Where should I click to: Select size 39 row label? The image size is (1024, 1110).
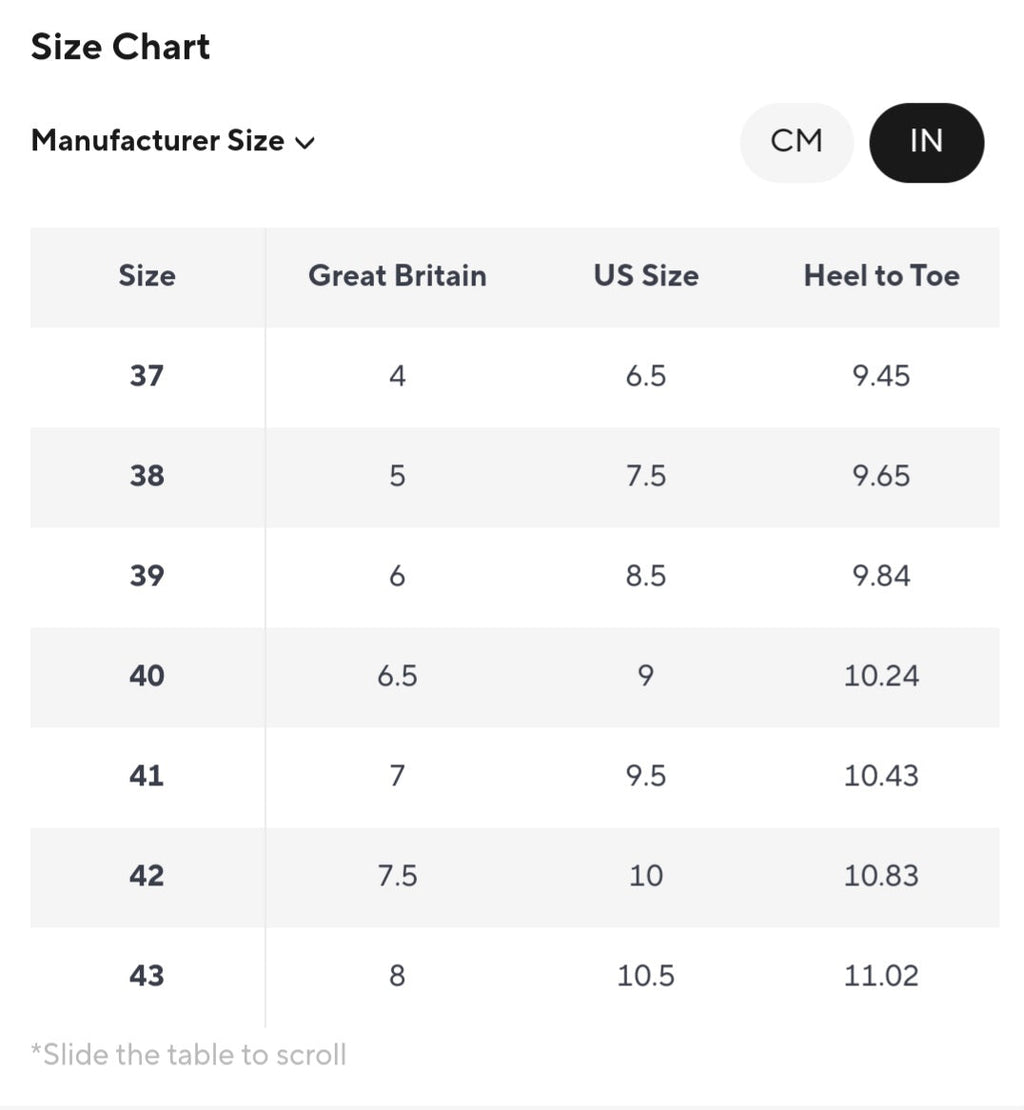click(147, 576)
